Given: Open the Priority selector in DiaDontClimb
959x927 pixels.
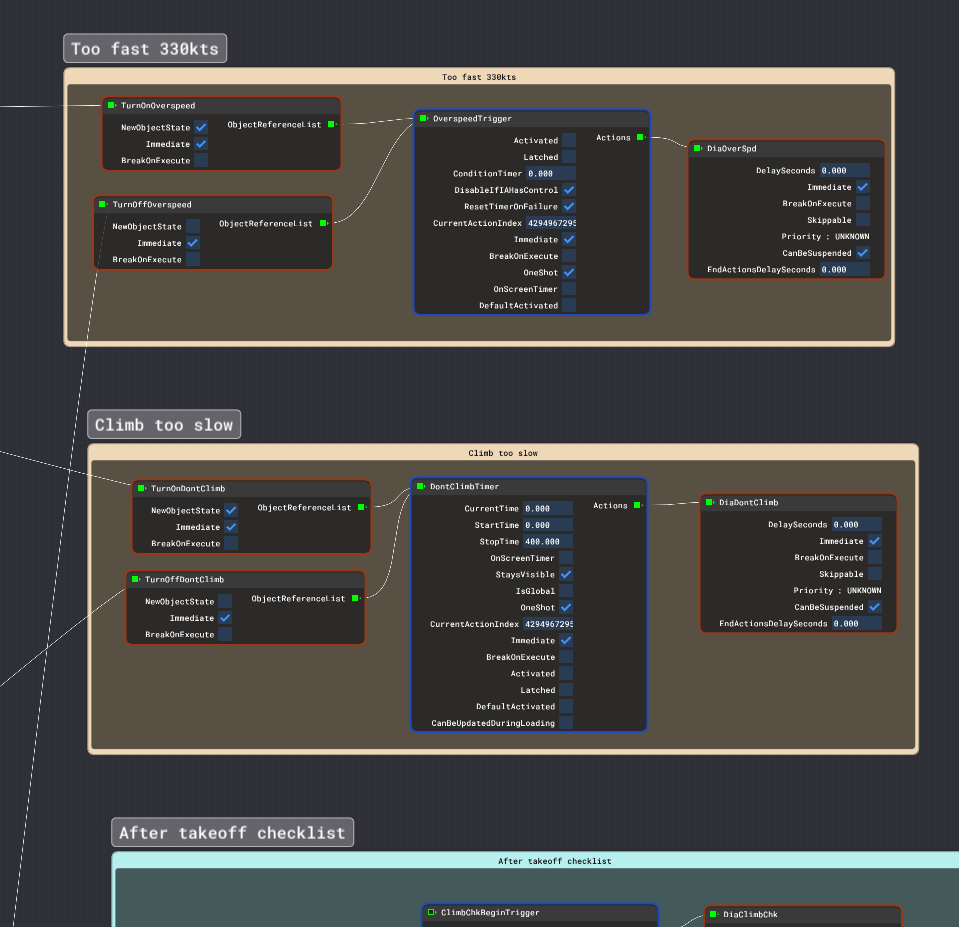Looking at the screenshot, I should point(837,590).
